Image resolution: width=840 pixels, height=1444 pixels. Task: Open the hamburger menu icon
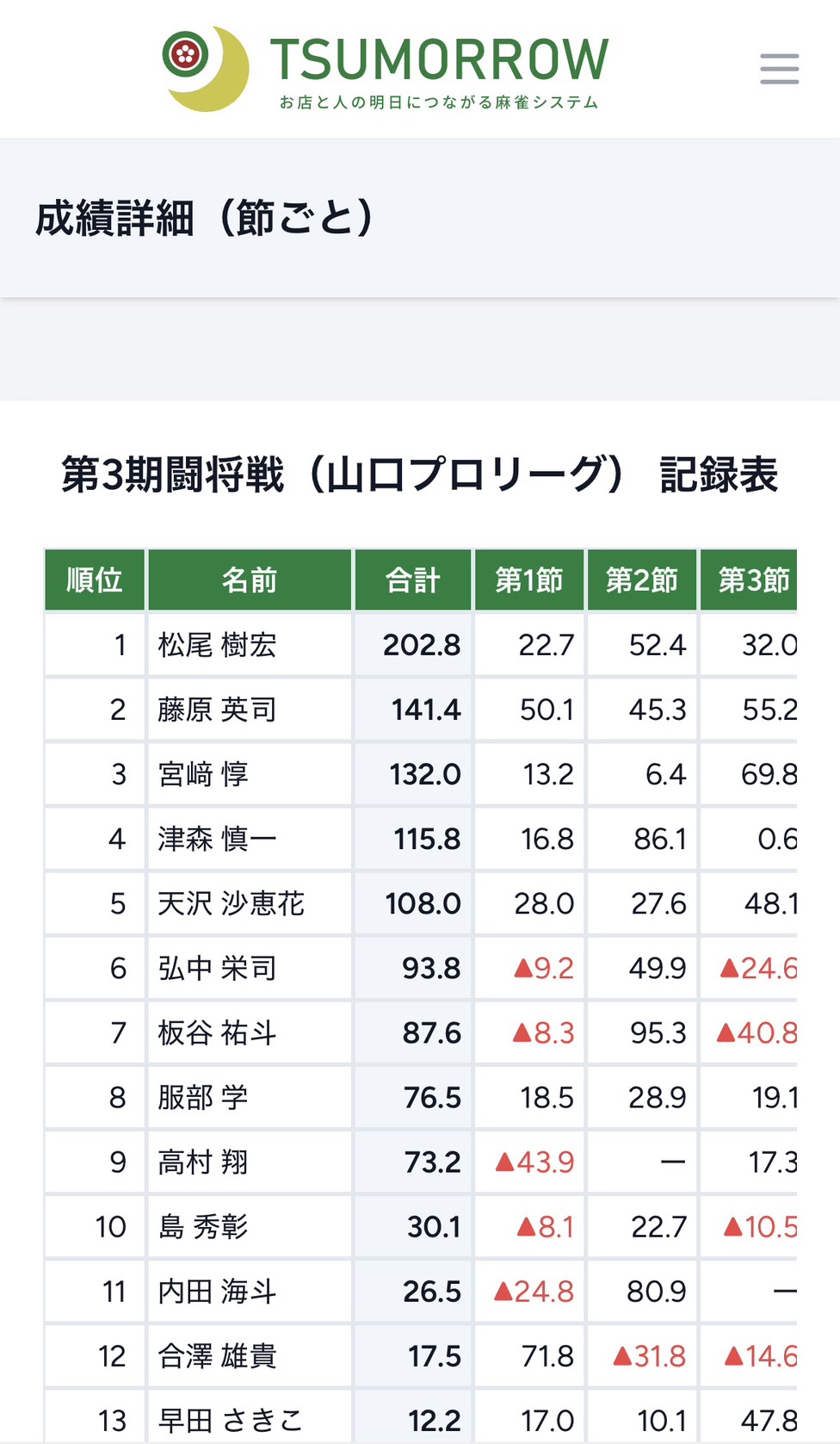(779, 69)
